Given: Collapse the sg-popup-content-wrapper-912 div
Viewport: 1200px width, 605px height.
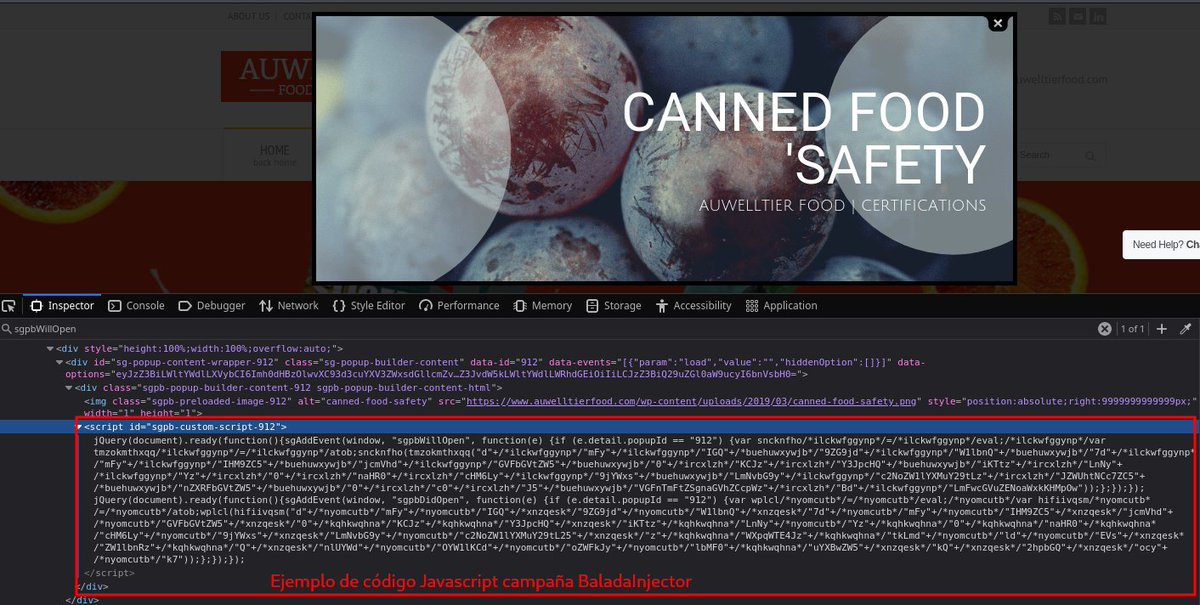Looking at the screenshot, I should pos(59,362).
